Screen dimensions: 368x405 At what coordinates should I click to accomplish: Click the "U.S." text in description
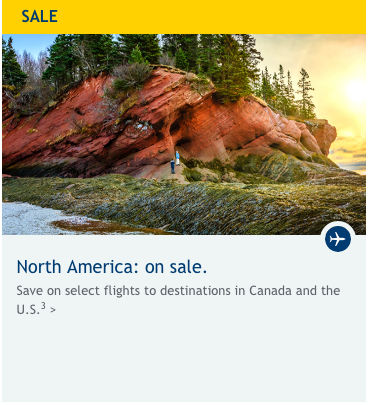(x=28, y=310)
